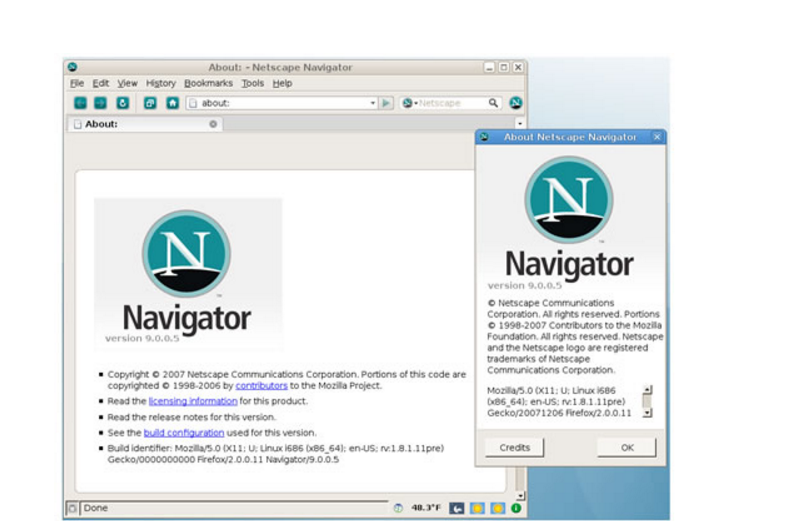Open the Tools menu
This screenshot has height=527, width=790.
[x=252, y=83]
